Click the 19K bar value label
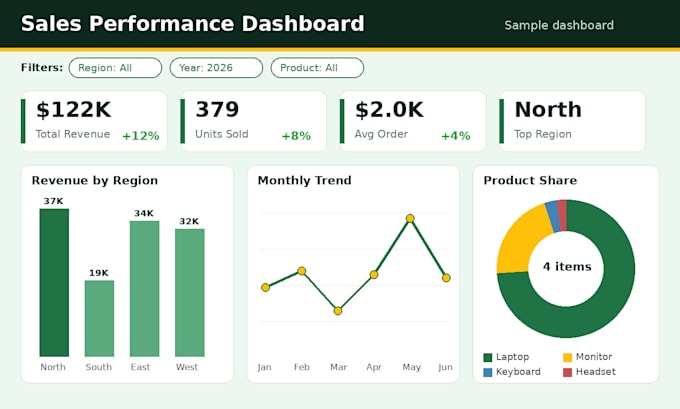 (x=99, y=273)
